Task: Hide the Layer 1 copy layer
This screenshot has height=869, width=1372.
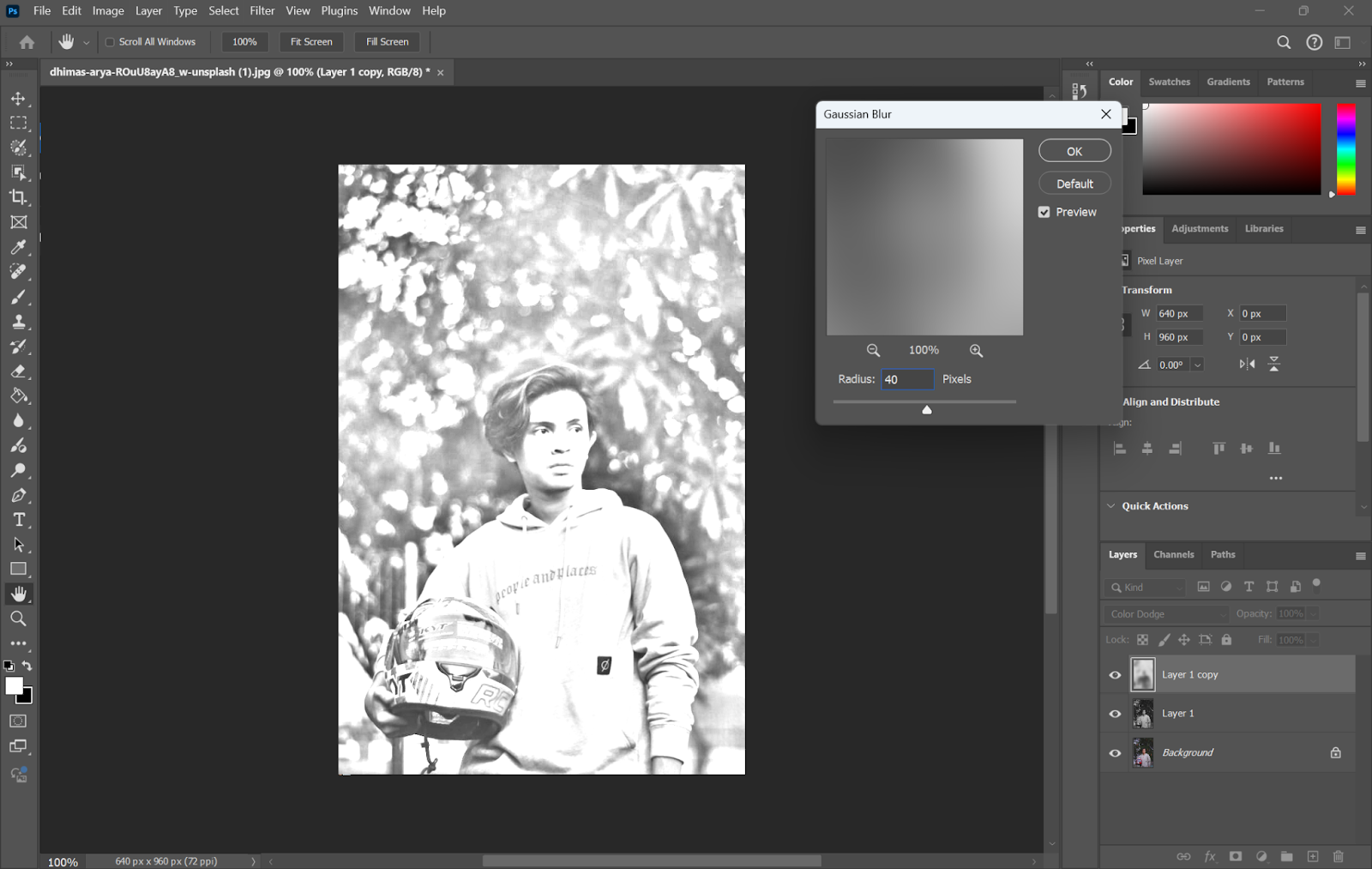Action: (x=1115, y=675)
